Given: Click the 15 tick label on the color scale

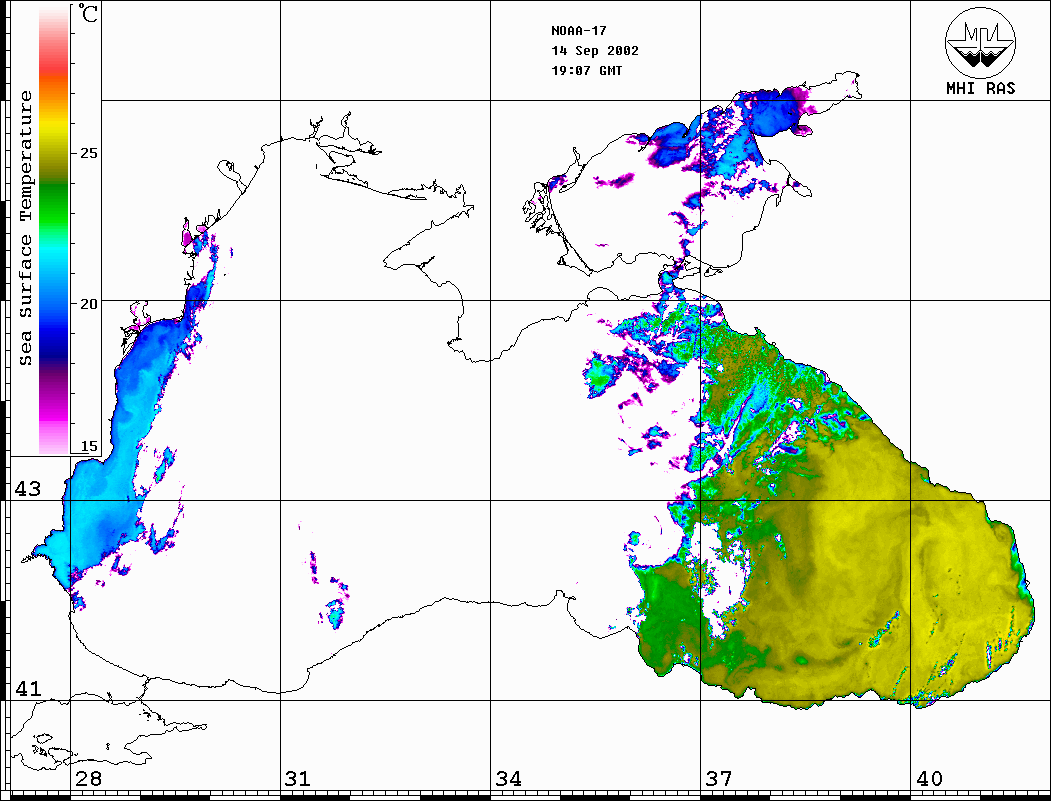Looking at the screenshot, I should click(88, 446).
